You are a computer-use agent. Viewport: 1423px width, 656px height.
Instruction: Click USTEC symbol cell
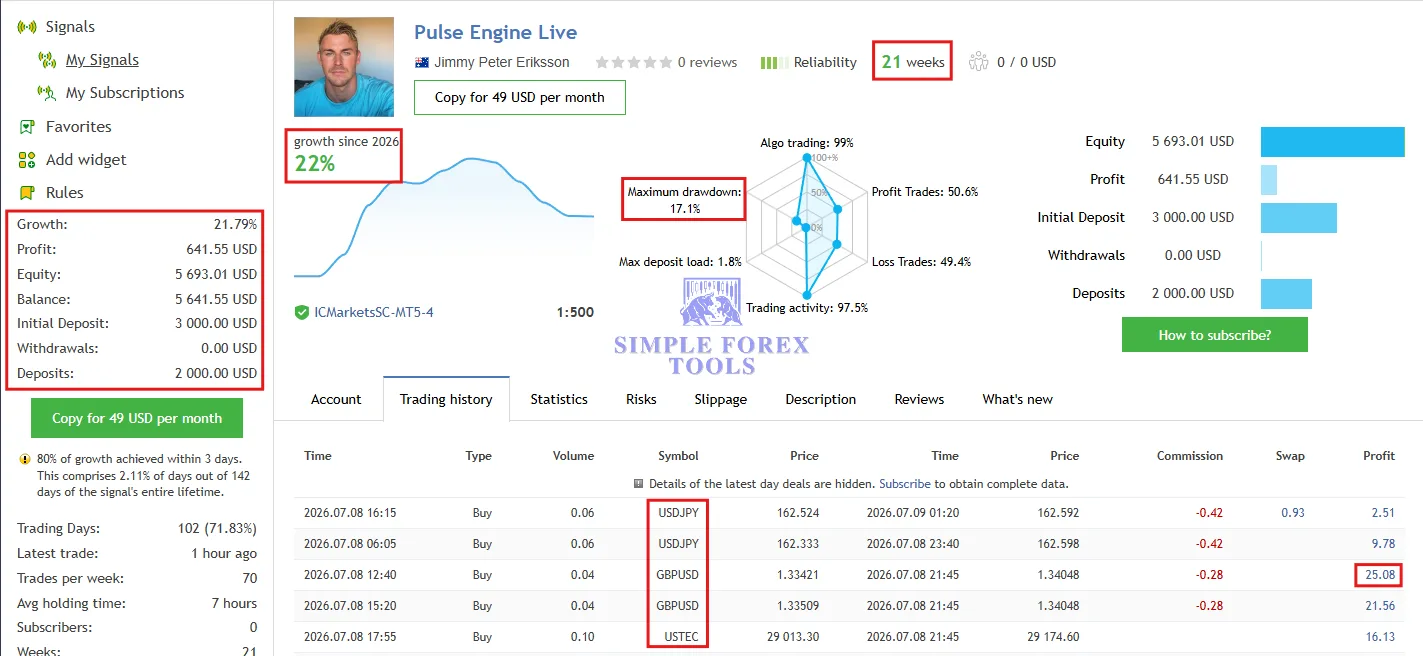[681, 637]
